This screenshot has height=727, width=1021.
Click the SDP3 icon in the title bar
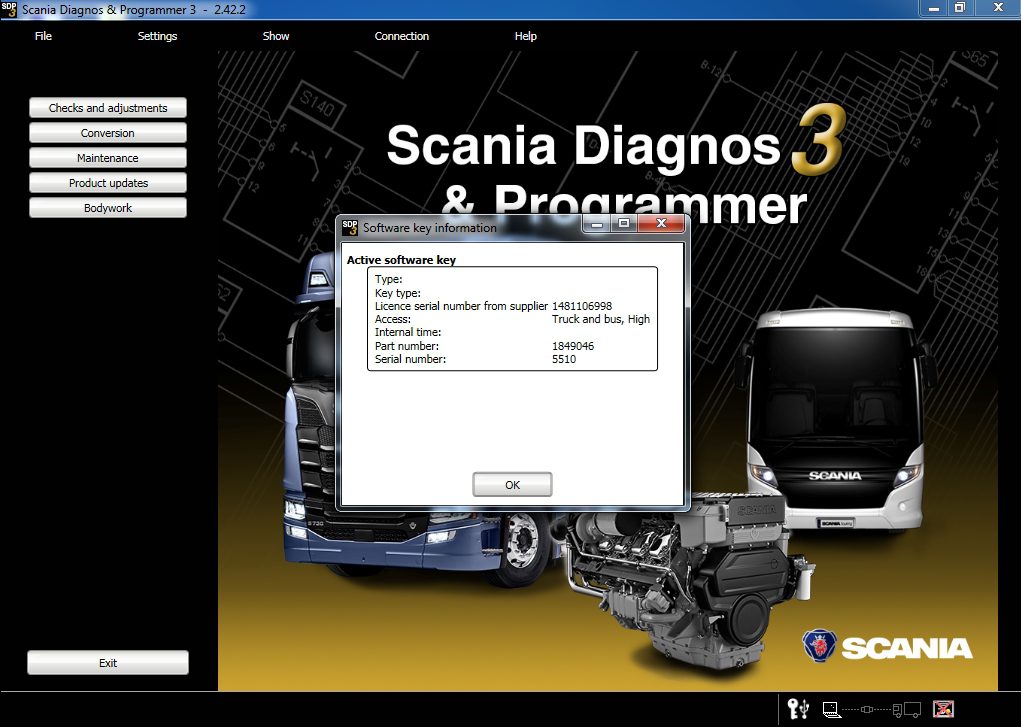[10, 8]
